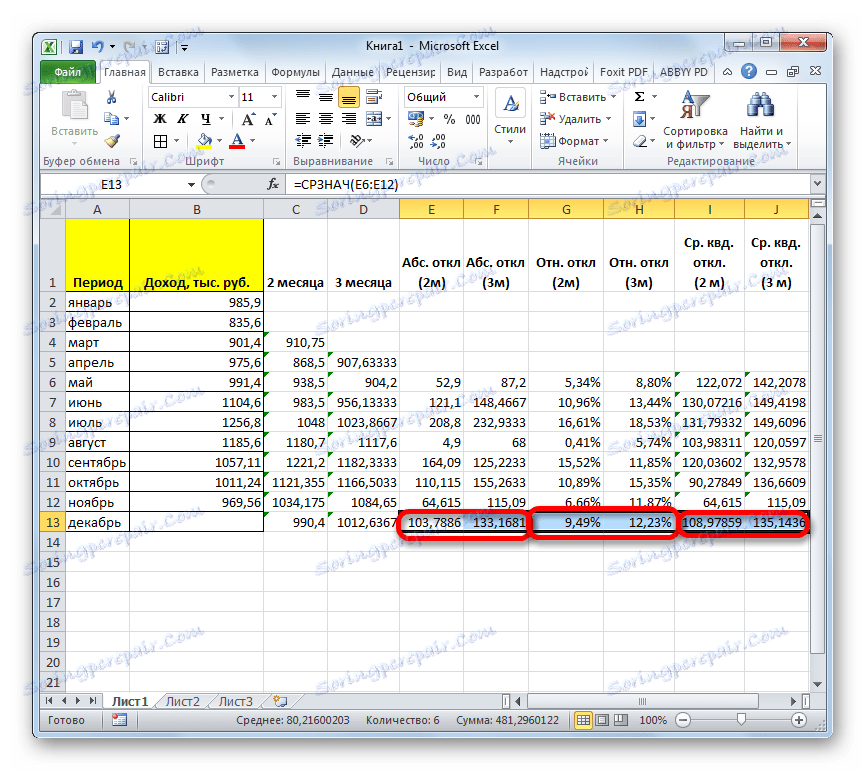The image size is (866, 771).
Task: Click the Insert Function fx icon
Action: click(275, 183)
